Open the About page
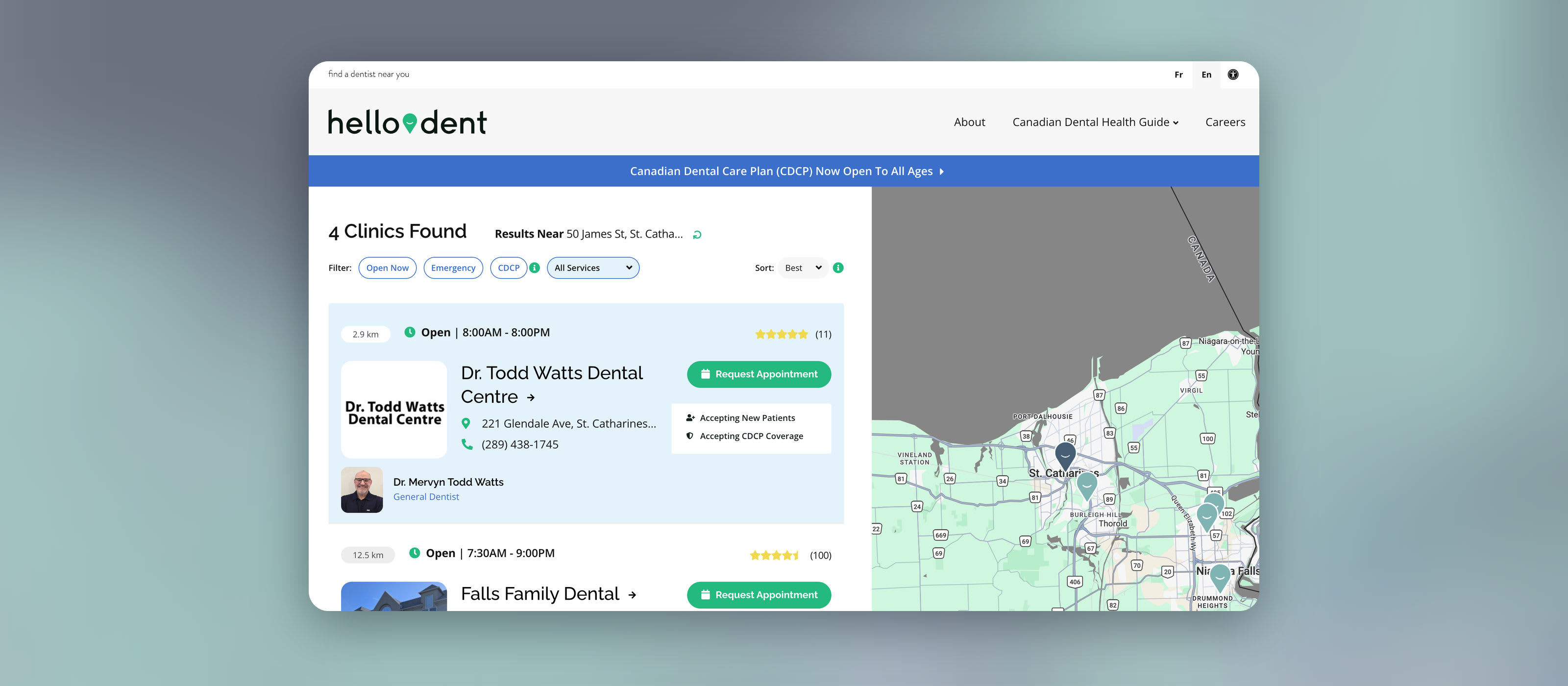The width and height of the screenshot is (1568, 686). pos(969,122)
